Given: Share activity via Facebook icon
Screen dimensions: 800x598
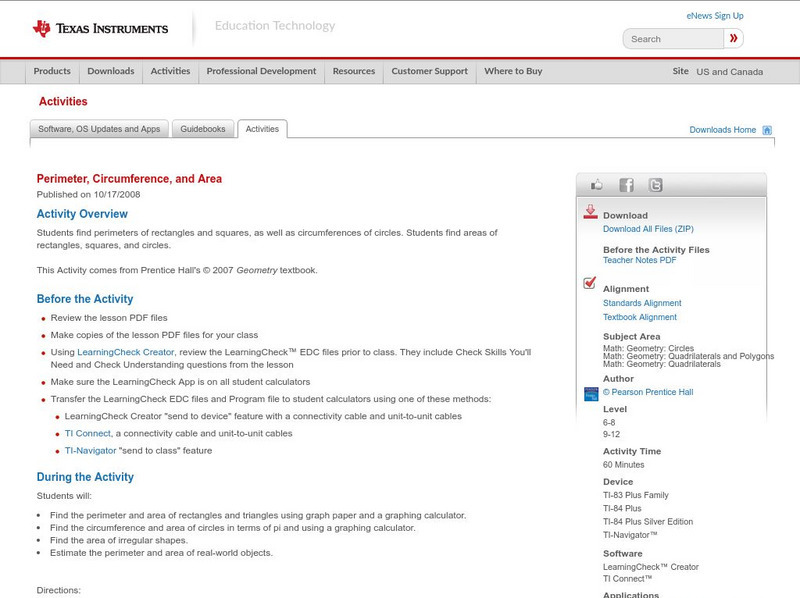Looking at the screenshot, I should (626, 185).
